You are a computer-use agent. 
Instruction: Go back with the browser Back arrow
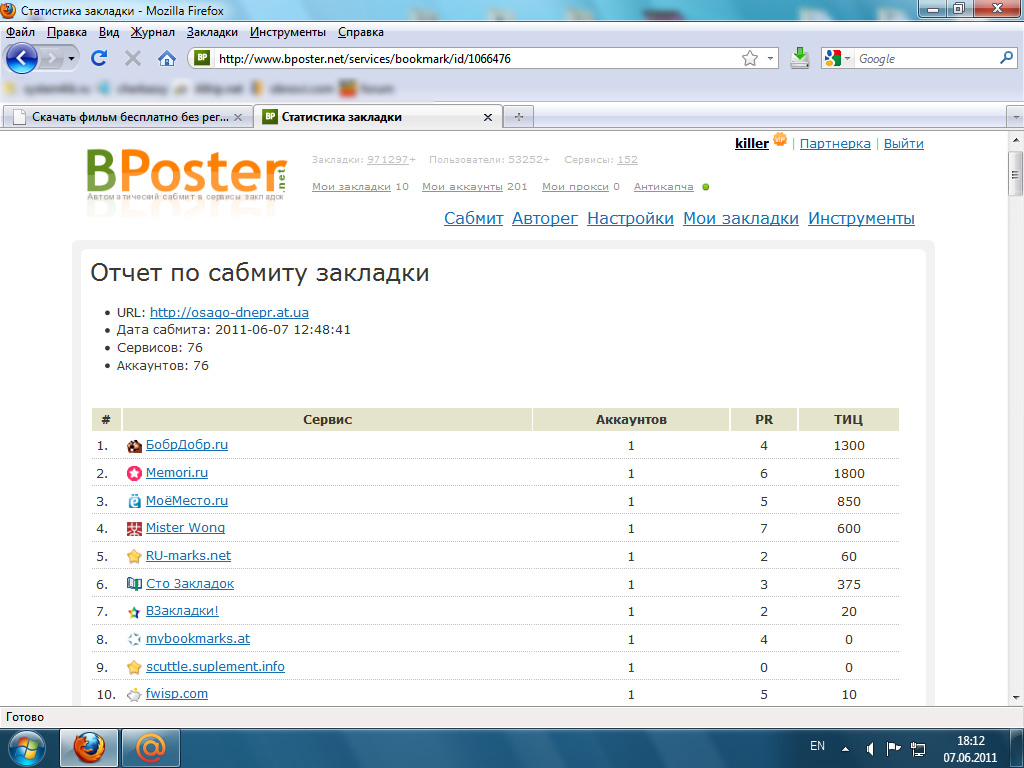coord(22,59)
